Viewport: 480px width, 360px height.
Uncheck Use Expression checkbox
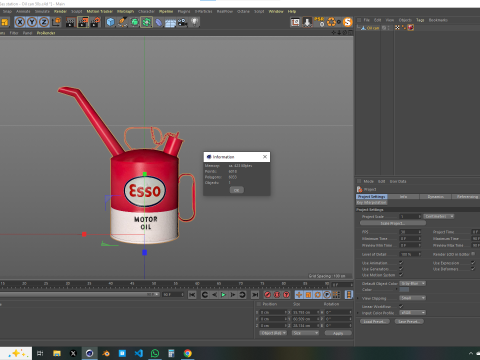[x=473, y=263]
